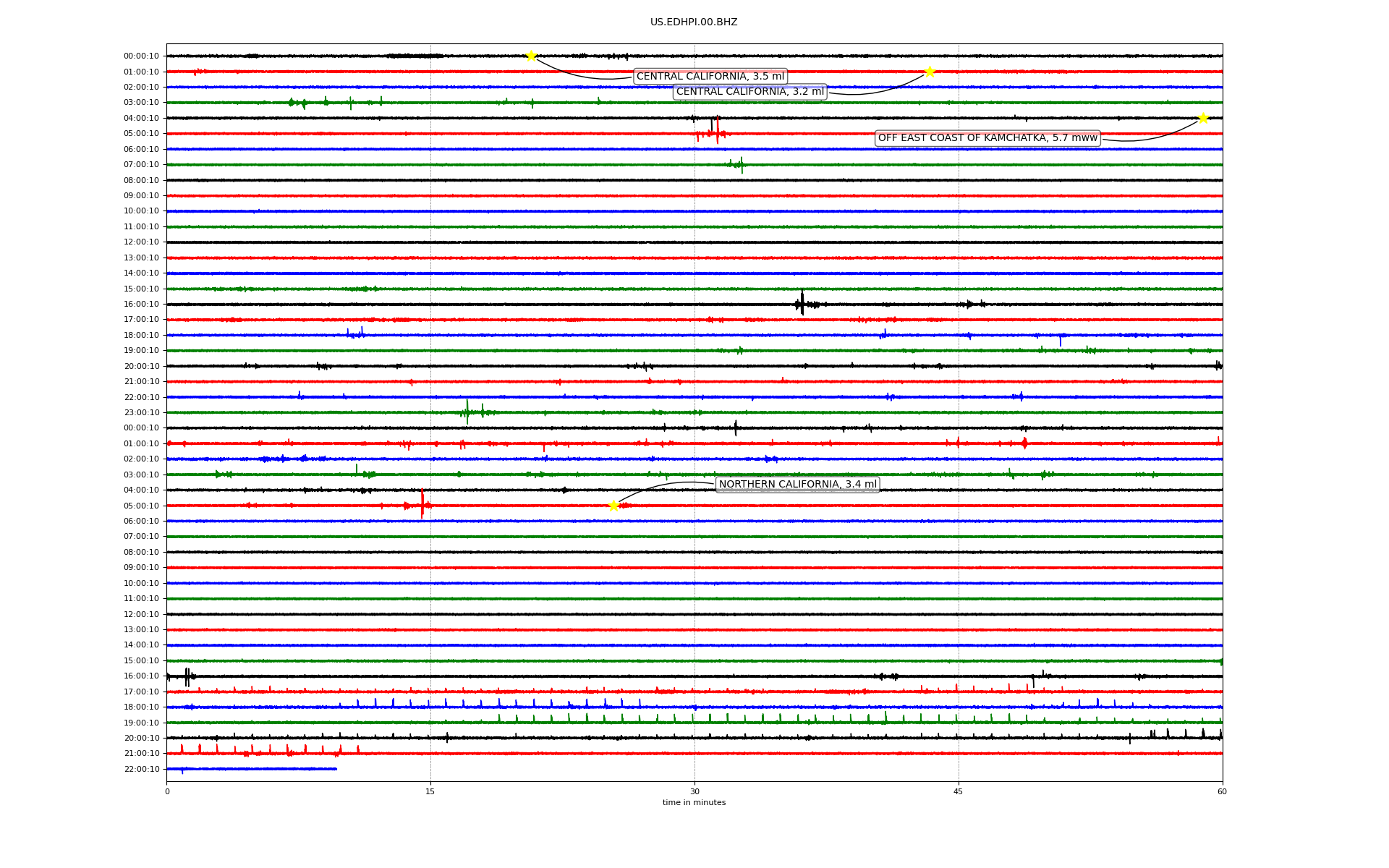
Task: Click the first 16:00:10 row time label
Action: tap(141, 305)
